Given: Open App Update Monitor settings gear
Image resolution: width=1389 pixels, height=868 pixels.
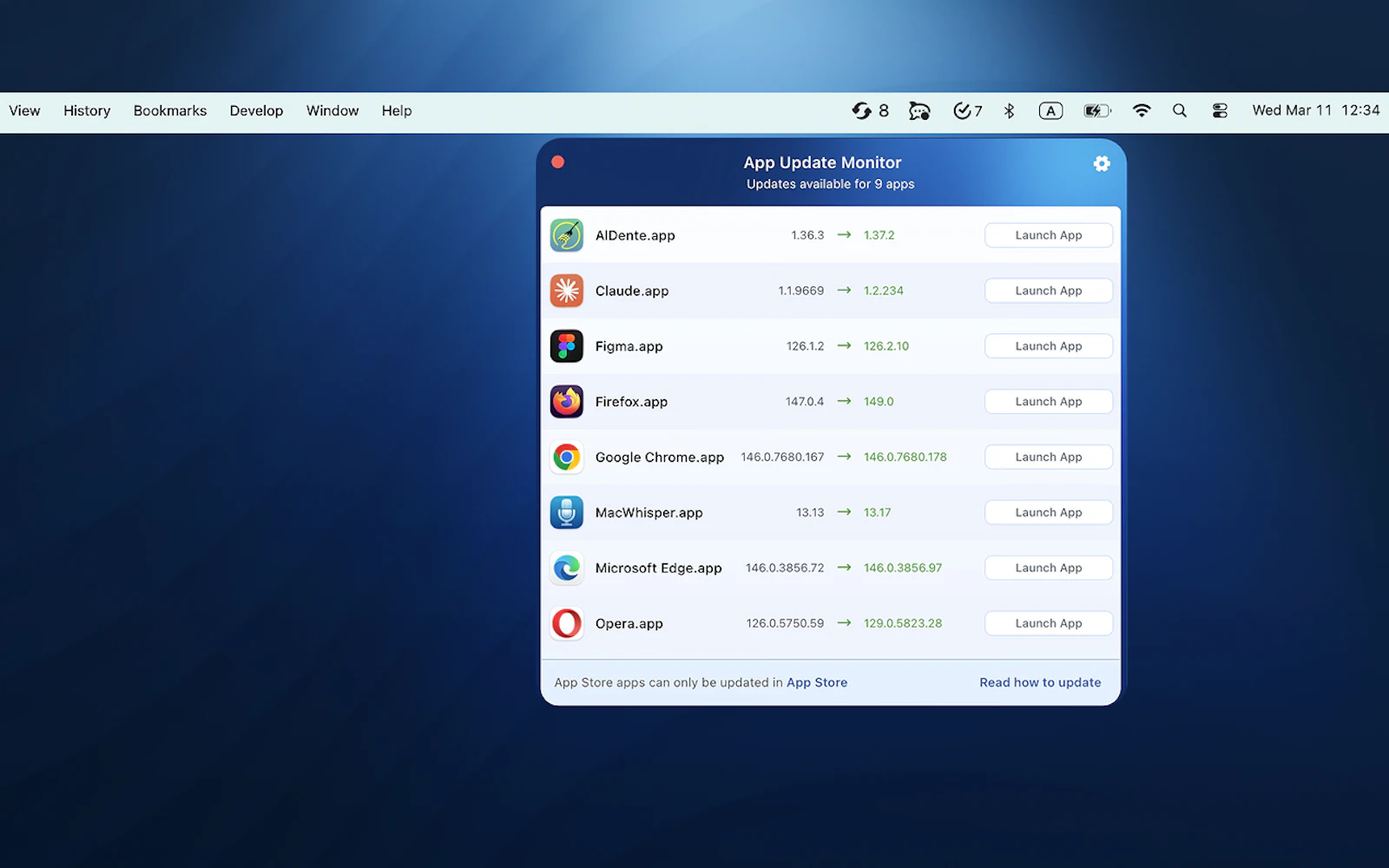Looking at the screenshot, I should click(x=1101, y=163).
